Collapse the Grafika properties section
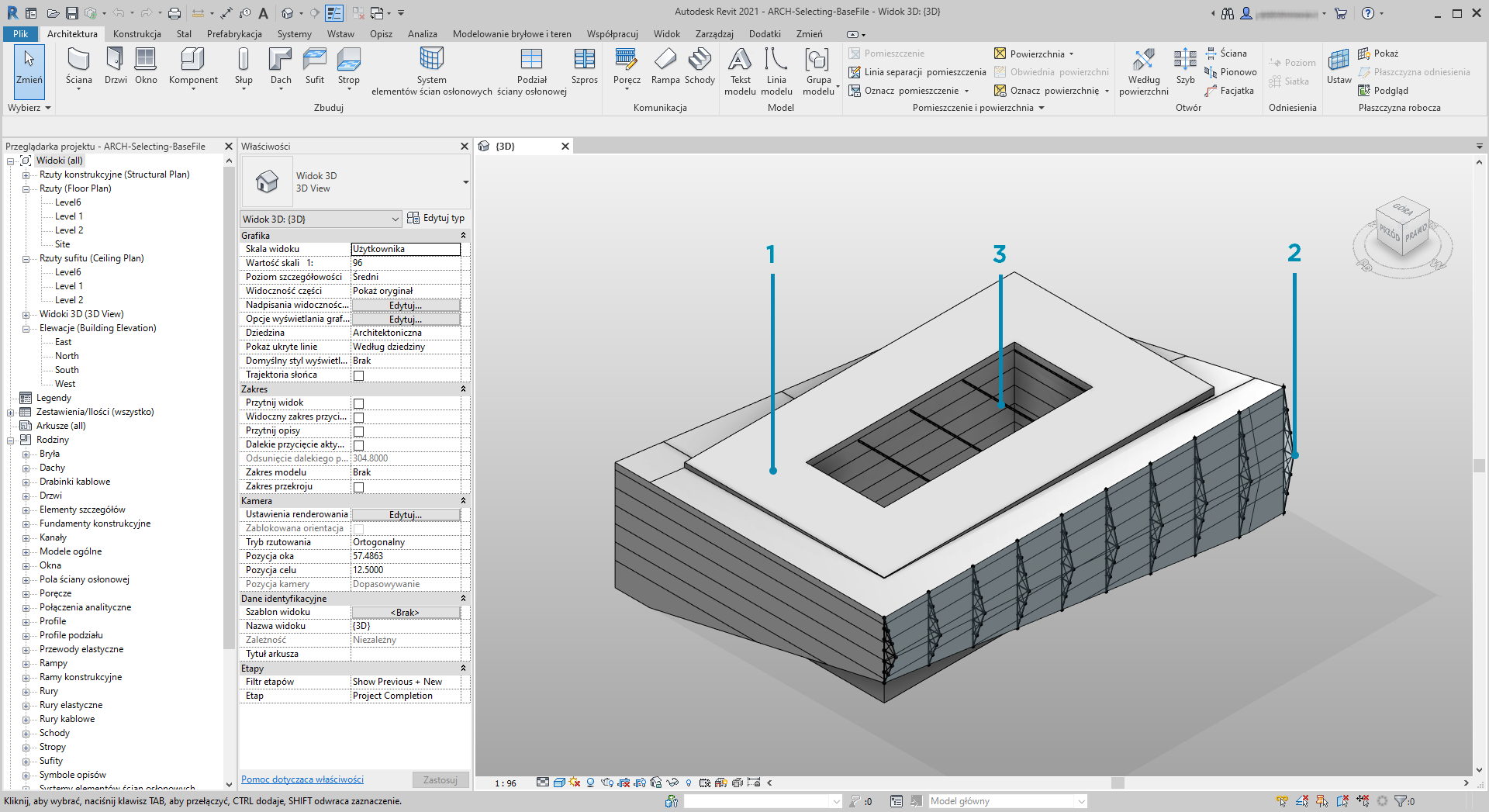Viewport: 1489px width, 812px height. 463,235
